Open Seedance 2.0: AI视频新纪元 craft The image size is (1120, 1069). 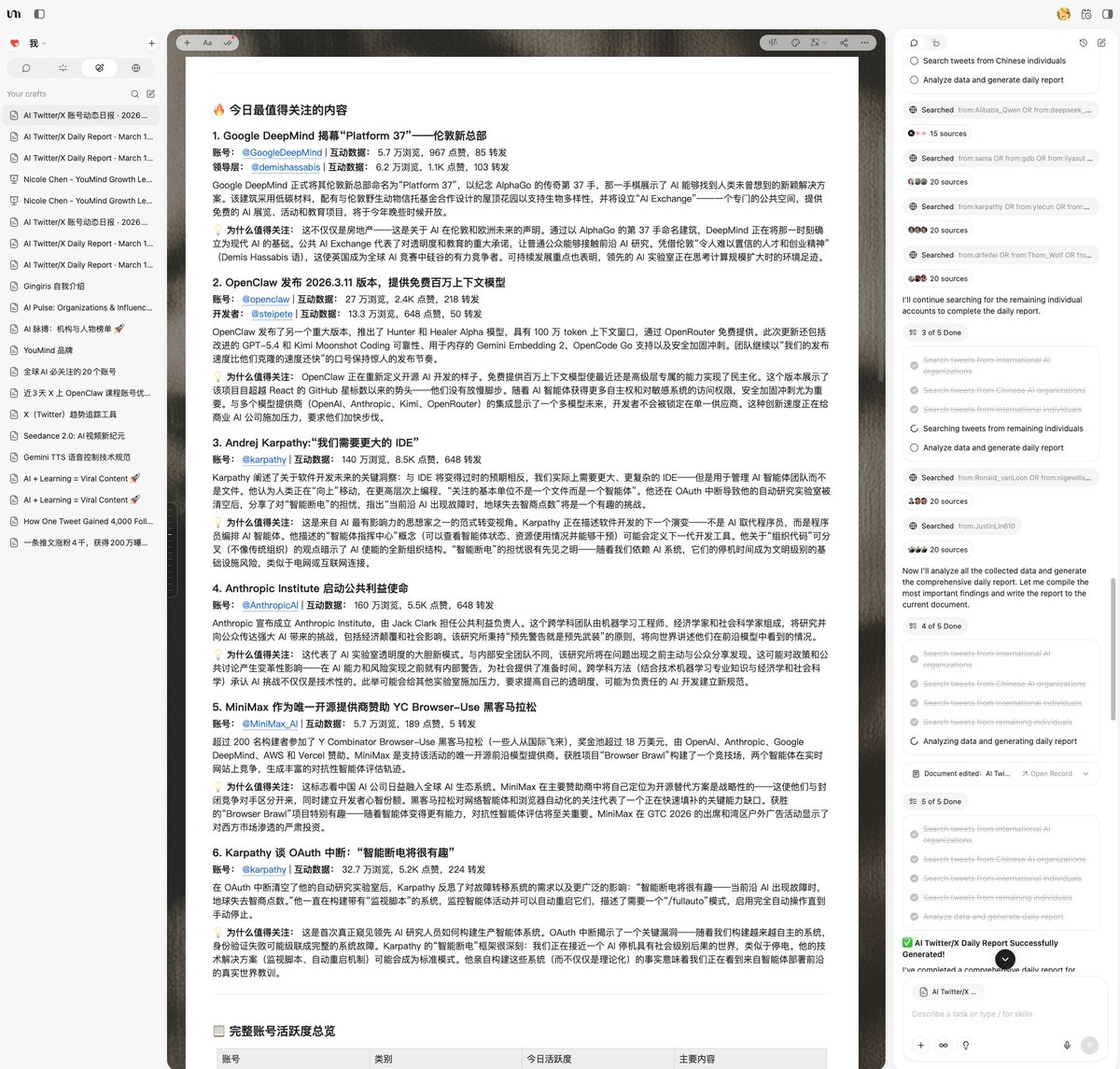coord(81,436)
